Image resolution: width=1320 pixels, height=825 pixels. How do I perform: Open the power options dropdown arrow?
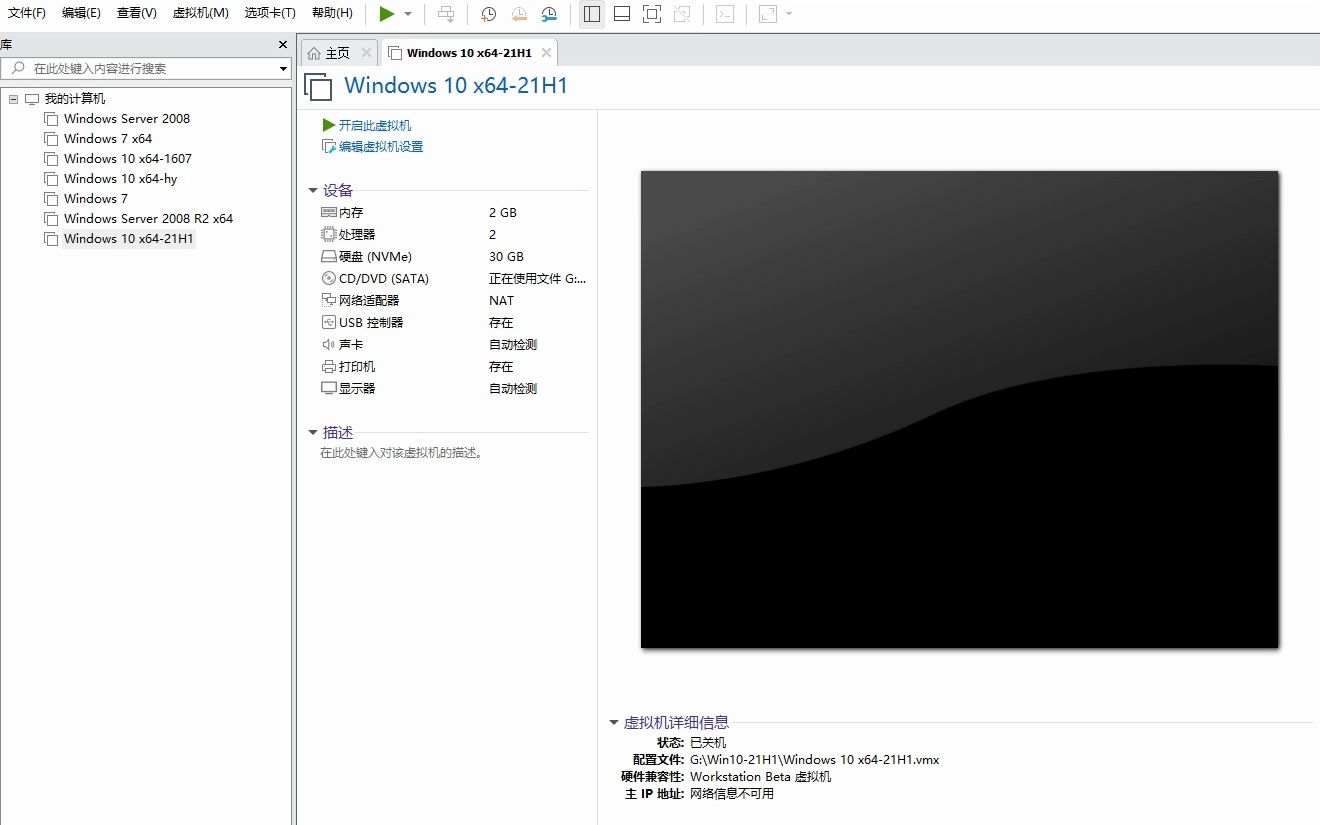click(x=407, y=14)
